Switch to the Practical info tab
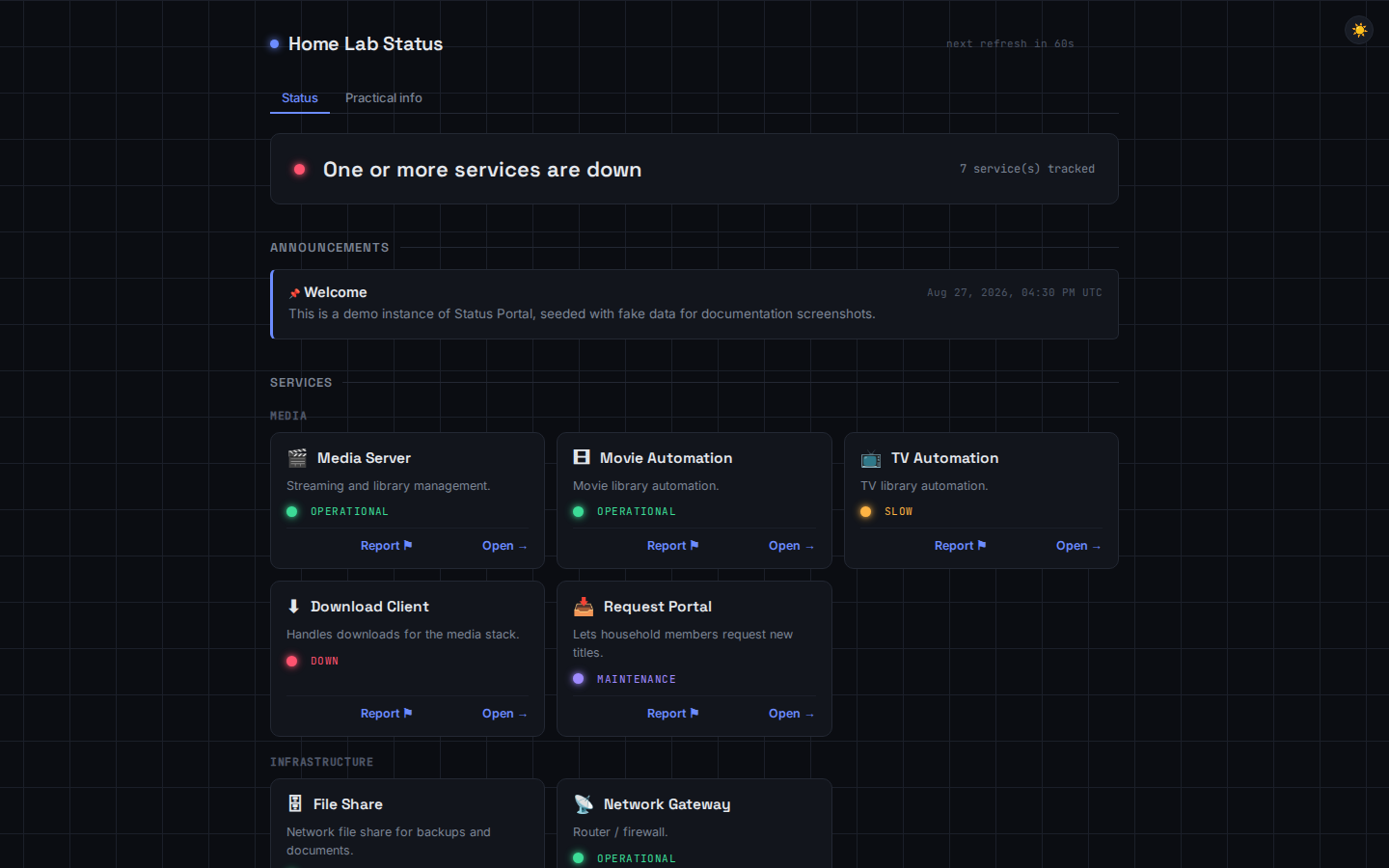This screenshot has height=868, width=1389. pos(384,98)
